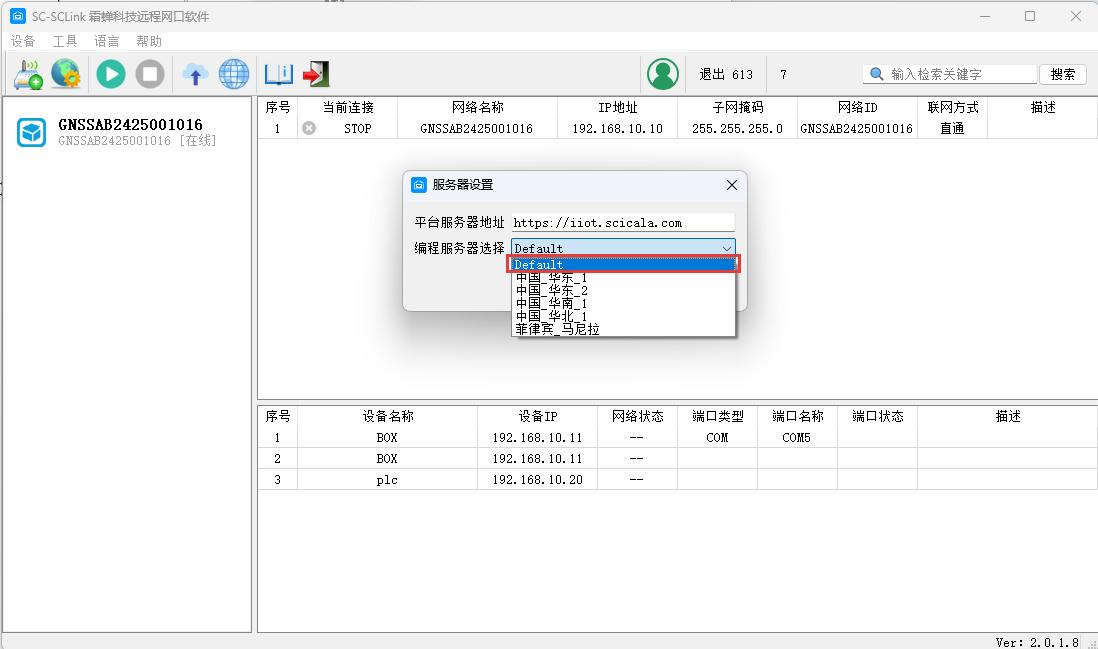Click the 192.168.10.10 IP cell
1098x649 pixels.
pos(618,129)
